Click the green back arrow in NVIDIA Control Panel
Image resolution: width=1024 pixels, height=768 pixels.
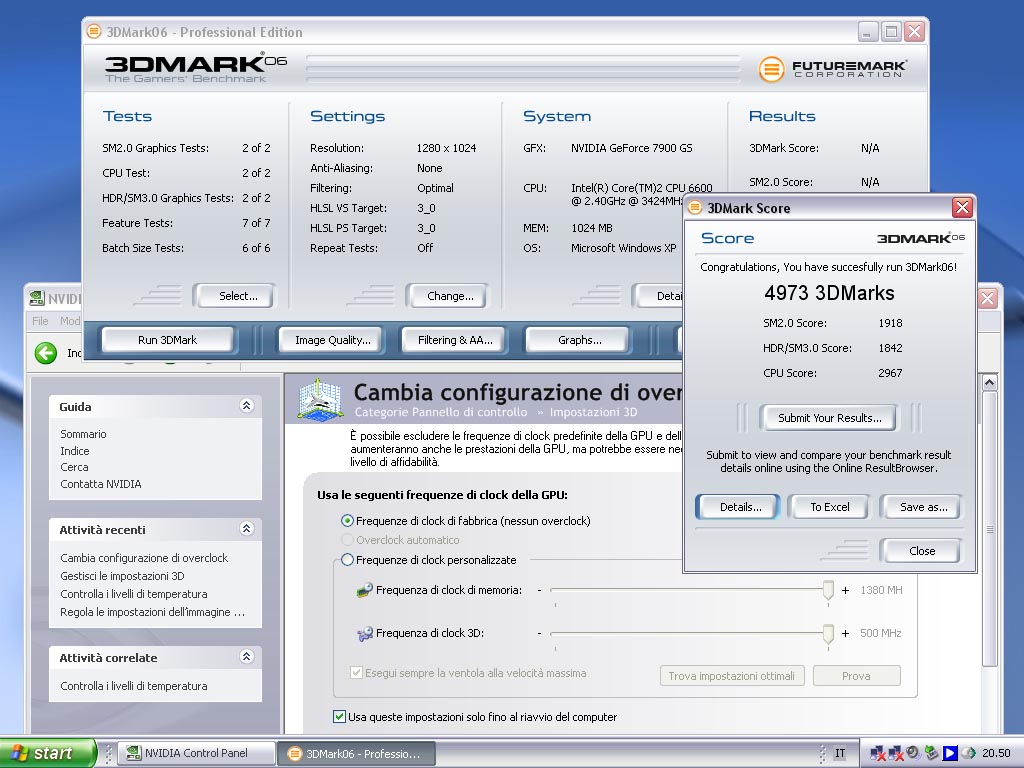pyautogui.click(x=46, y=353)
